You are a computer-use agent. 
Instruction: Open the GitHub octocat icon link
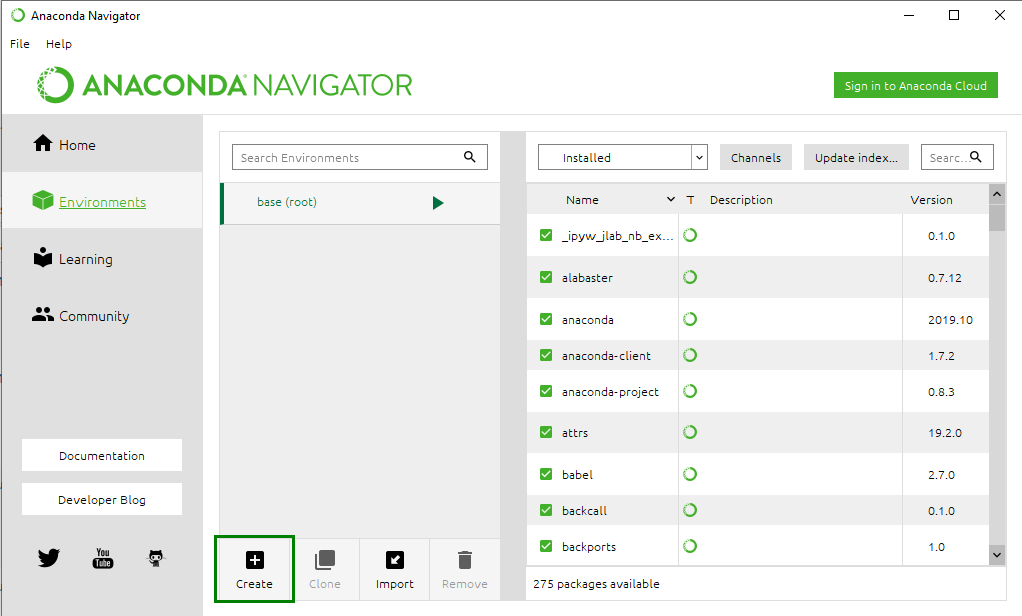tap(156, 558)
